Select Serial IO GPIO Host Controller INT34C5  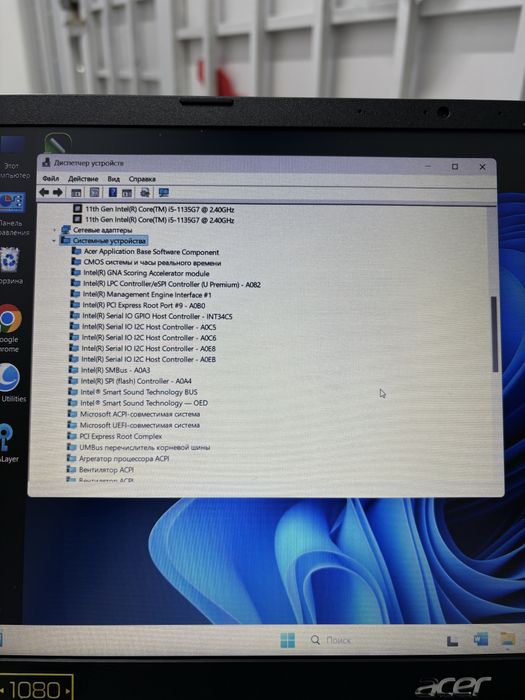point(157,316)
